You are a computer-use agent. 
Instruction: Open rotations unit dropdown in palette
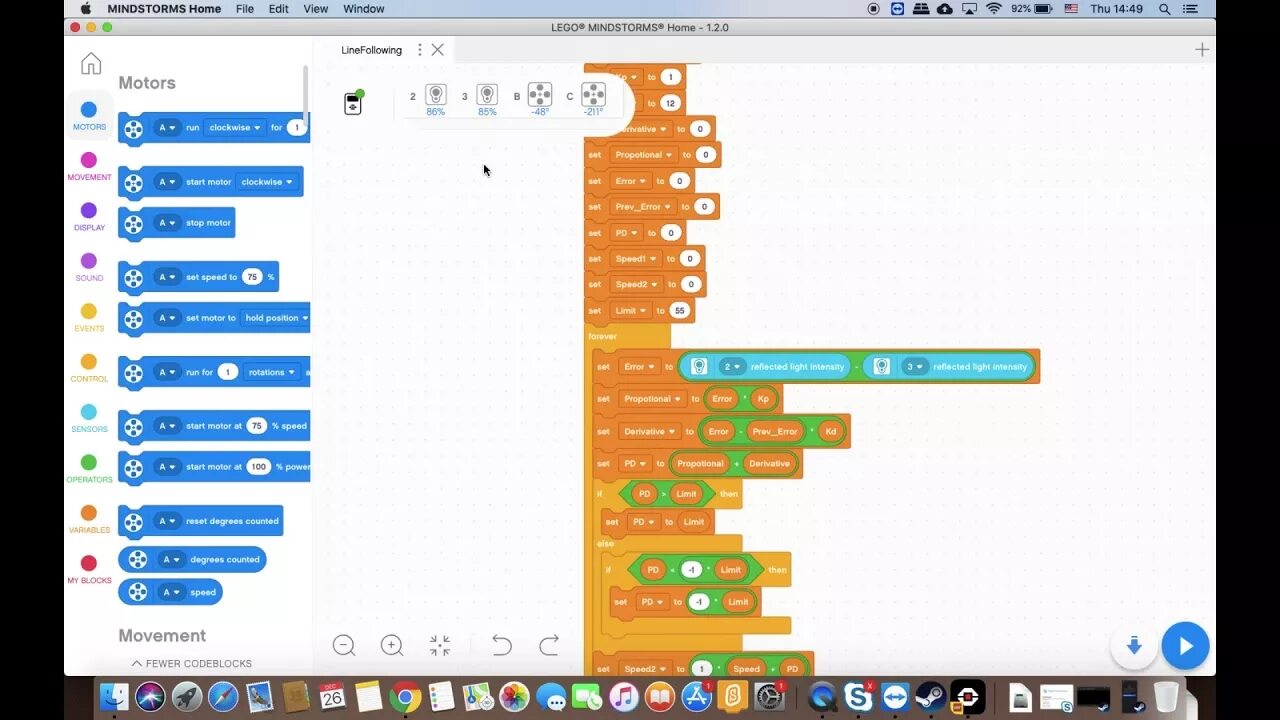272,372
